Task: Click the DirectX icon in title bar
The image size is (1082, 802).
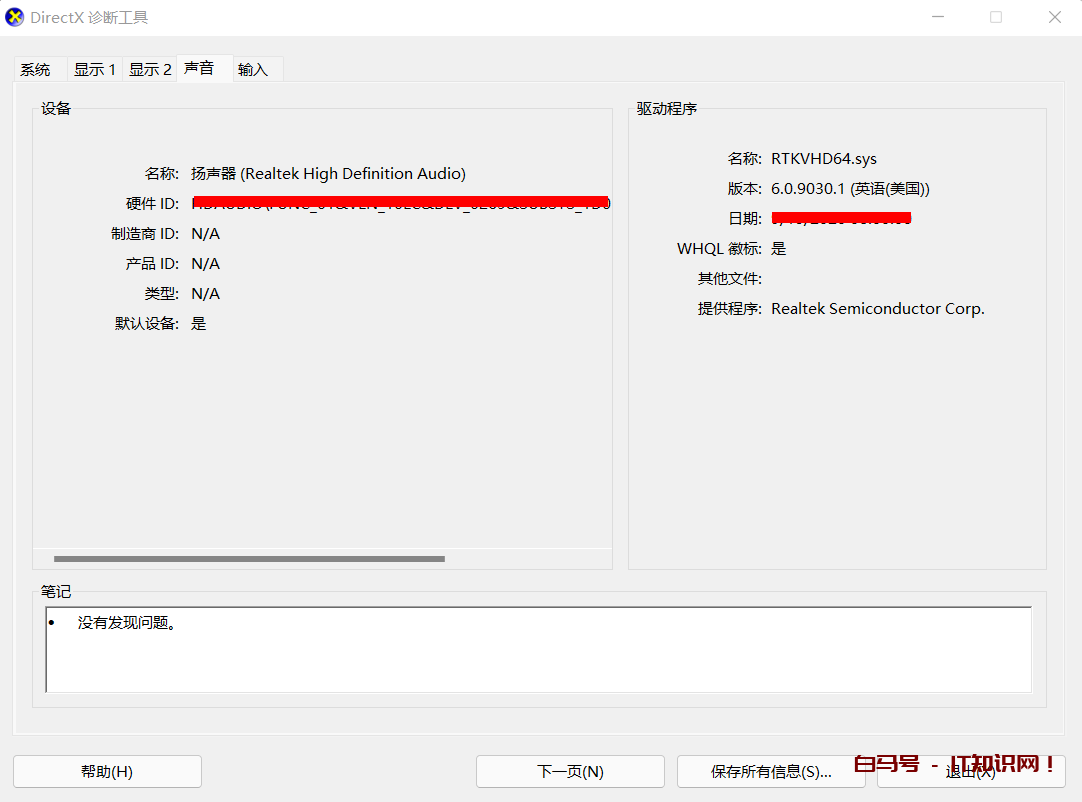Action: [15, 18]
